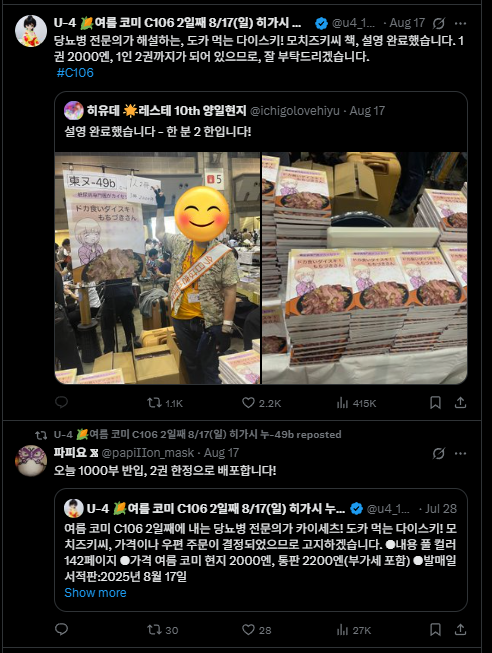This screenshot has height=653, width=492.
Task: Reply to the papiIIon_mask tweet
Action: [x=61, y=629]
